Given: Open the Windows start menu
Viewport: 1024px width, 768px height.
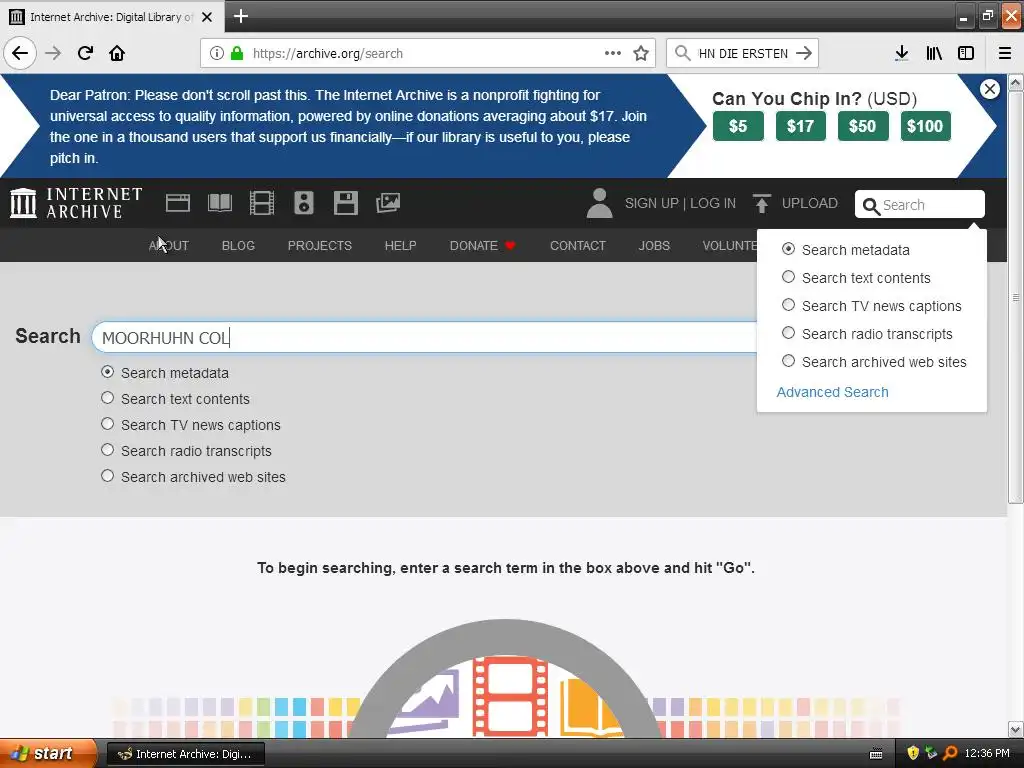Looking at the screenshot, I should pyautogui.click(x=47, y=754).
